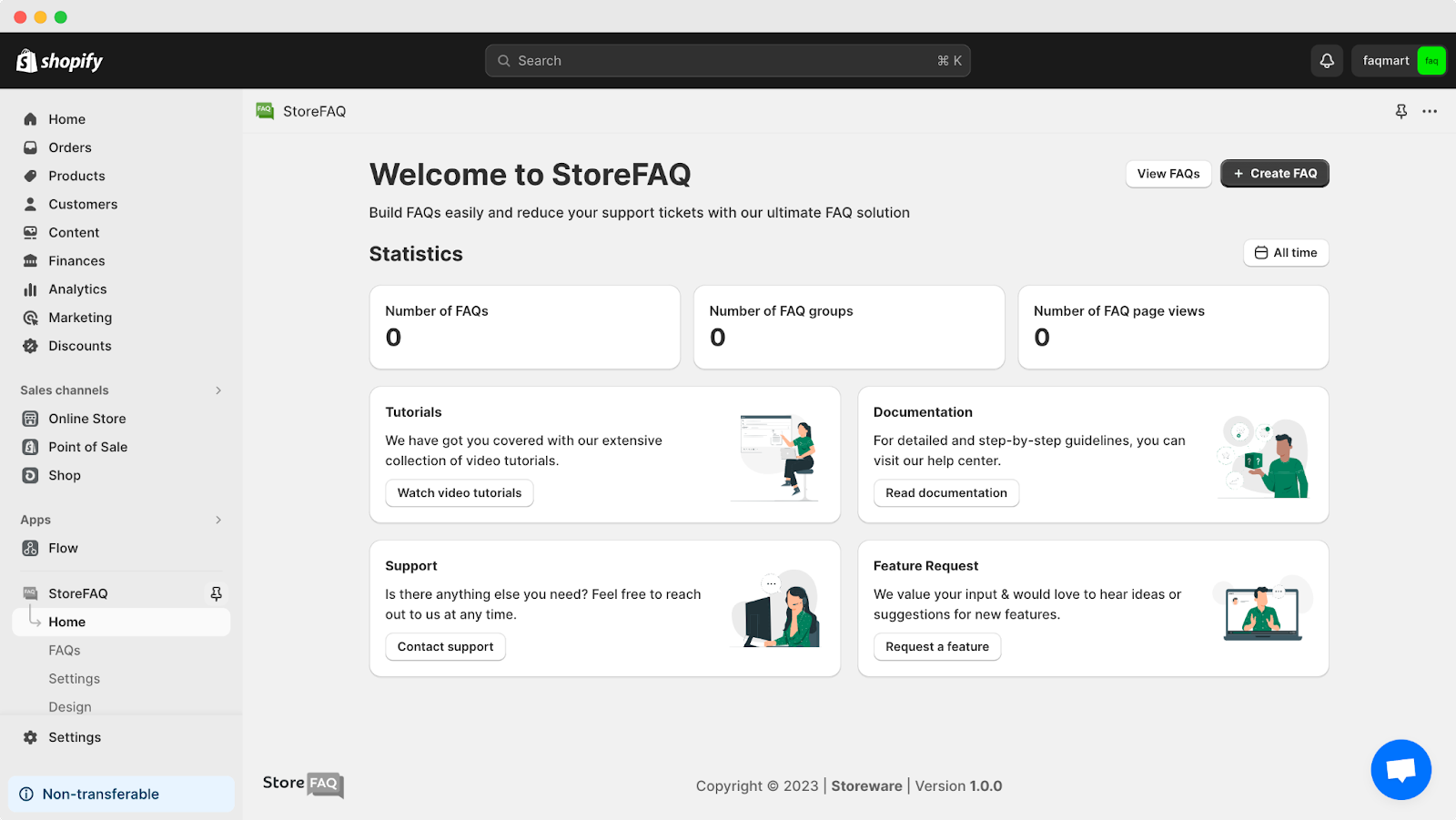Click the Number of FAQs card
Screen dimensions: 1456x820
524,328
